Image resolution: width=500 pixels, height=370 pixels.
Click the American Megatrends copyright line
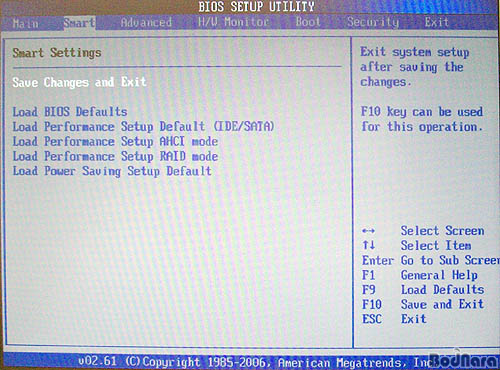[255, 362]
